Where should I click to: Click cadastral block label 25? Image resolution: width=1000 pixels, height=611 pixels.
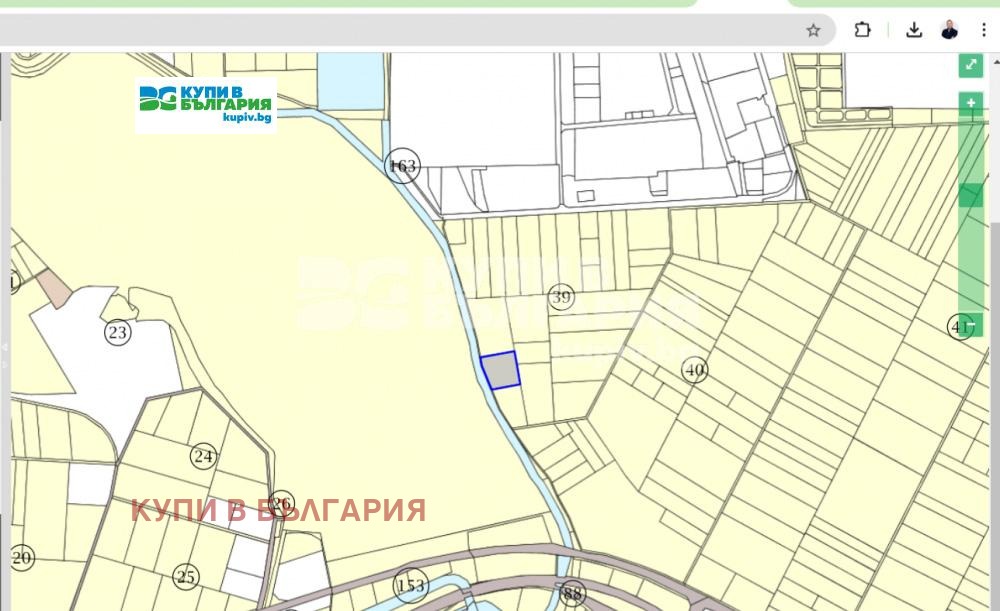click(185, 576)
